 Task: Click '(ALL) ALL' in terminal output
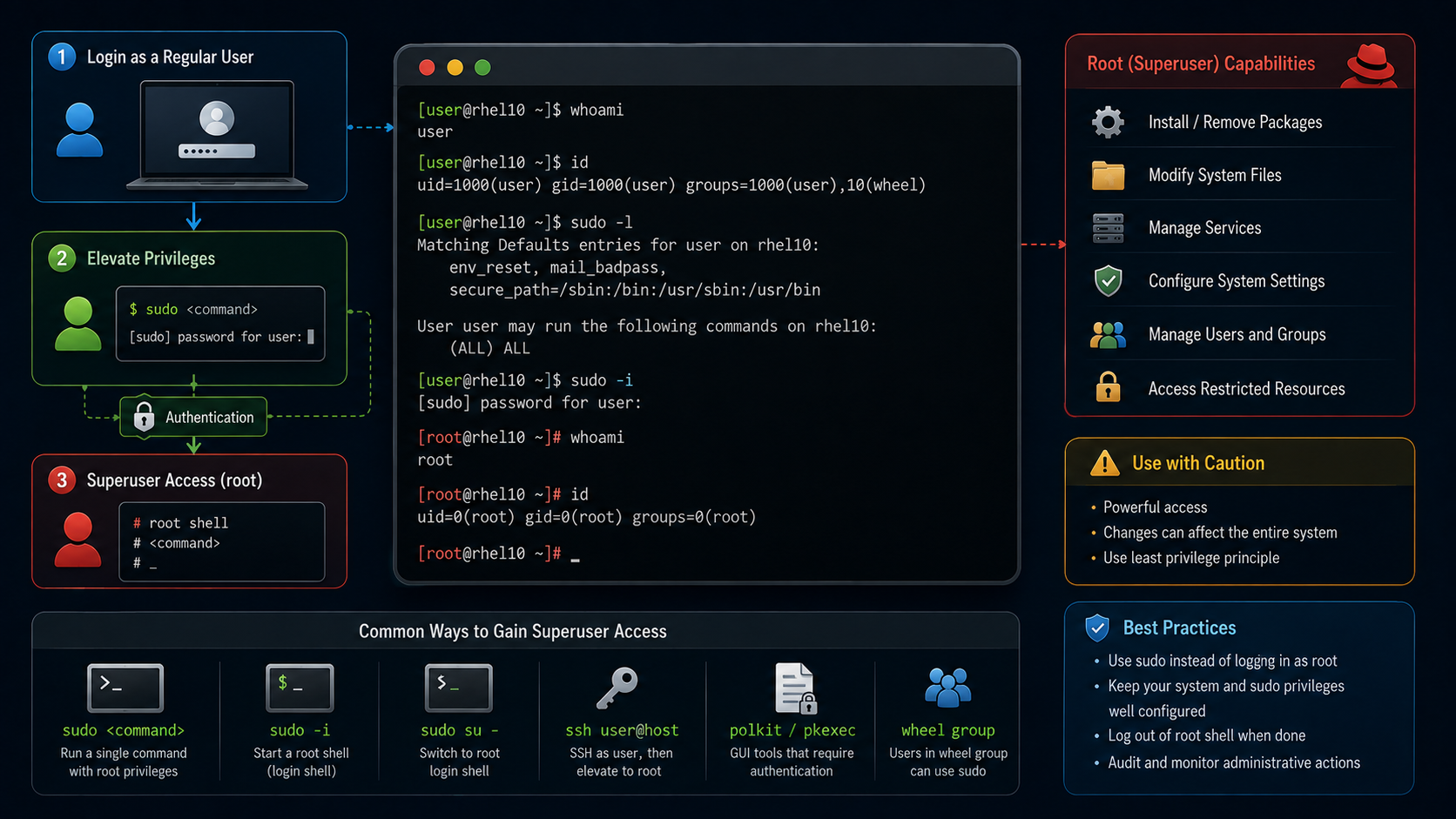point(489,348)
